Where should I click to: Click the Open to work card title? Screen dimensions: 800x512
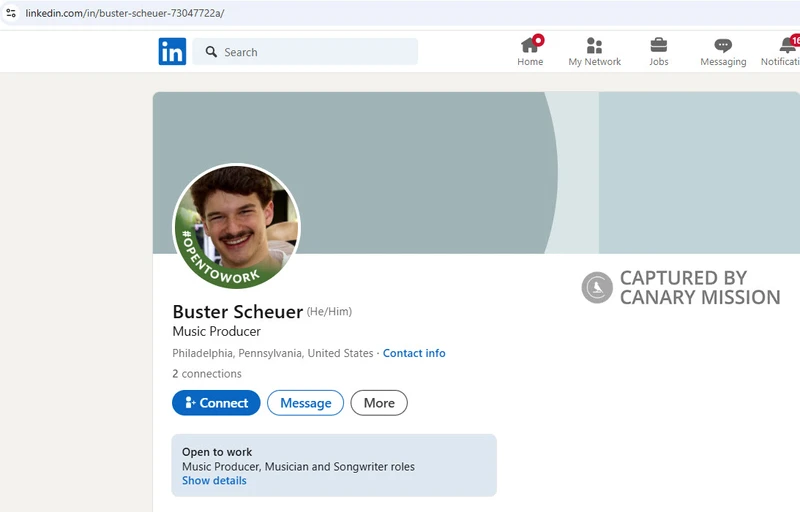217,452
